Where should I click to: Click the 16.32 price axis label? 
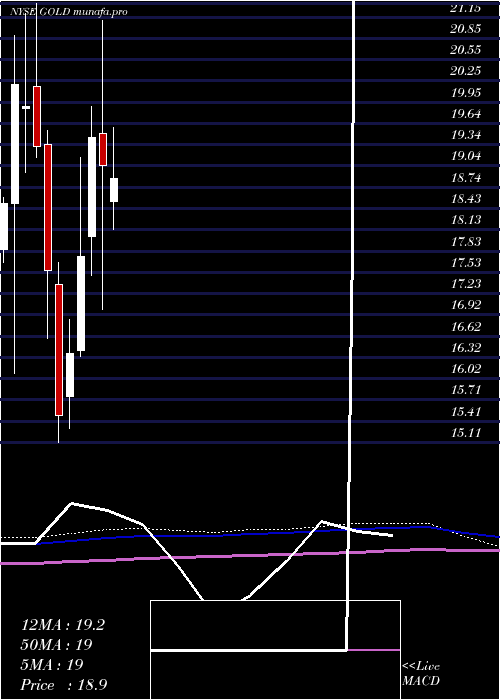pos(466,348)
